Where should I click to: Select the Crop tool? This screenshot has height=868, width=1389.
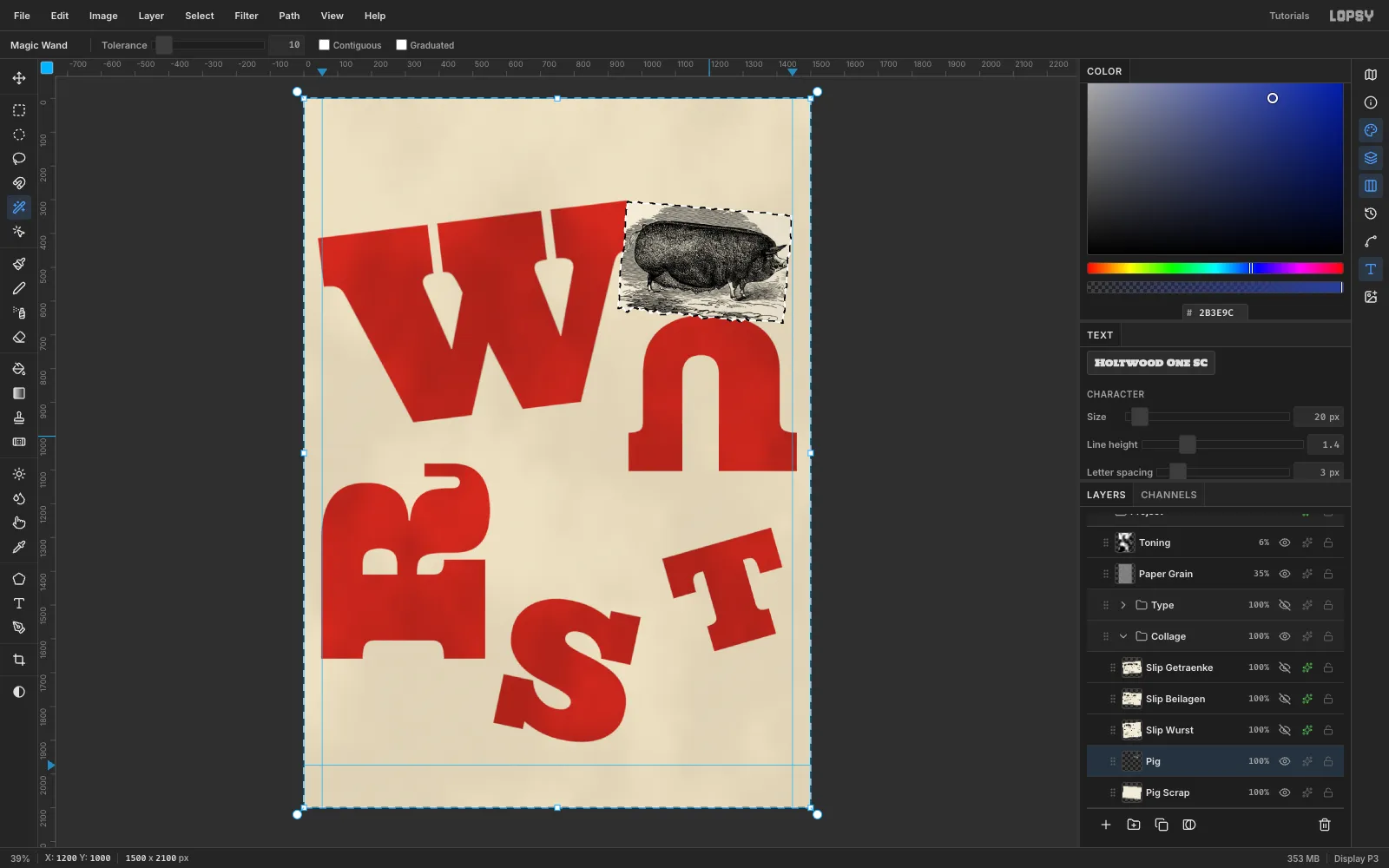click(x=19, y=660)
